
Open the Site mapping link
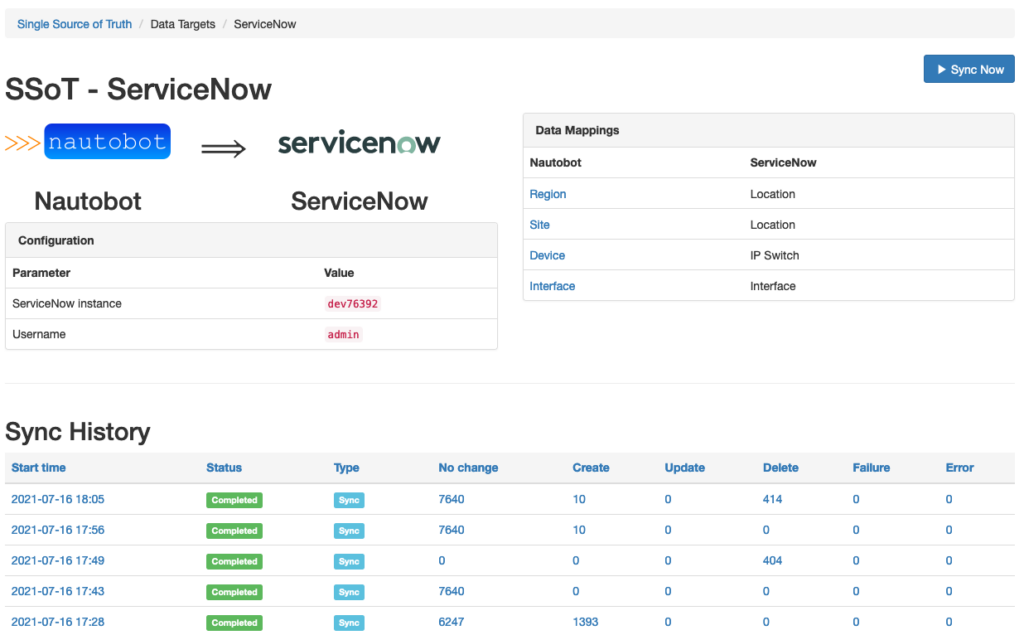coord(539,225)
